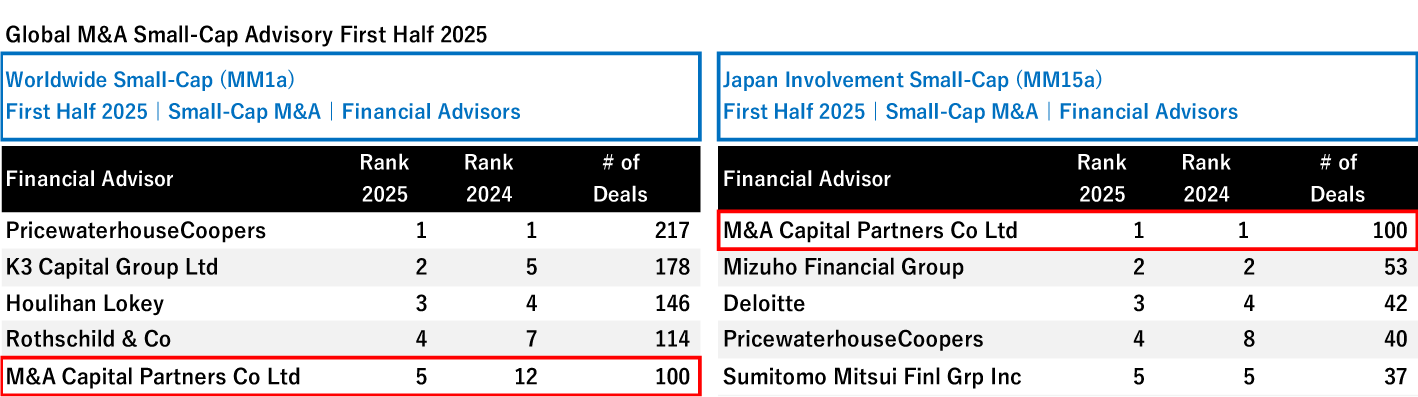Click the Rothschild & Co row
This screenshot has height=397, width=1418.
350,340
